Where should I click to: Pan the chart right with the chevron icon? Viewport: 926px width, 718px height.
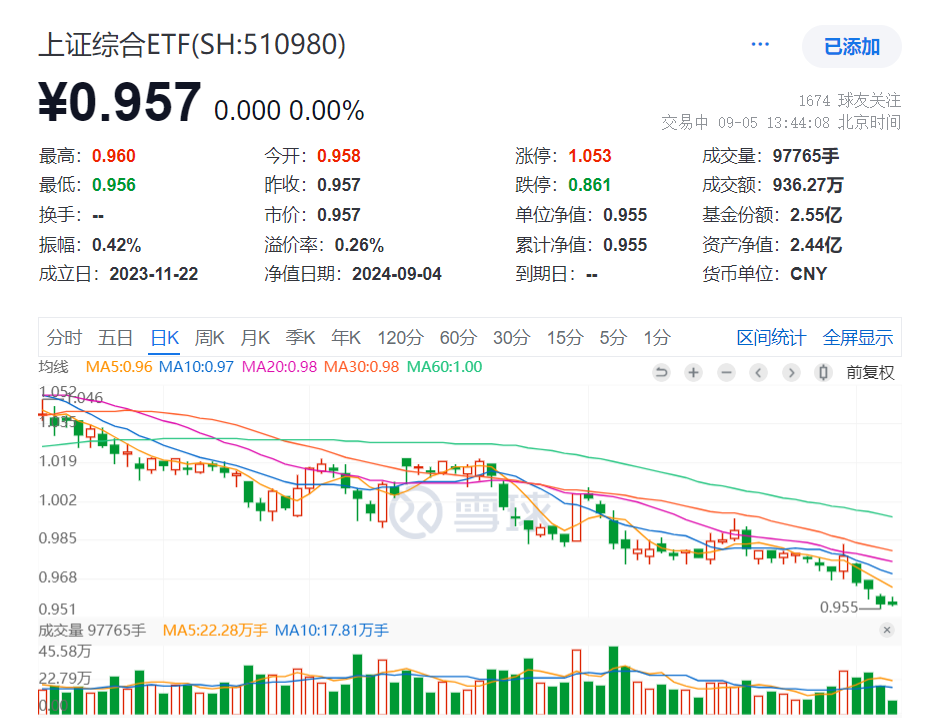pos(791,373)
